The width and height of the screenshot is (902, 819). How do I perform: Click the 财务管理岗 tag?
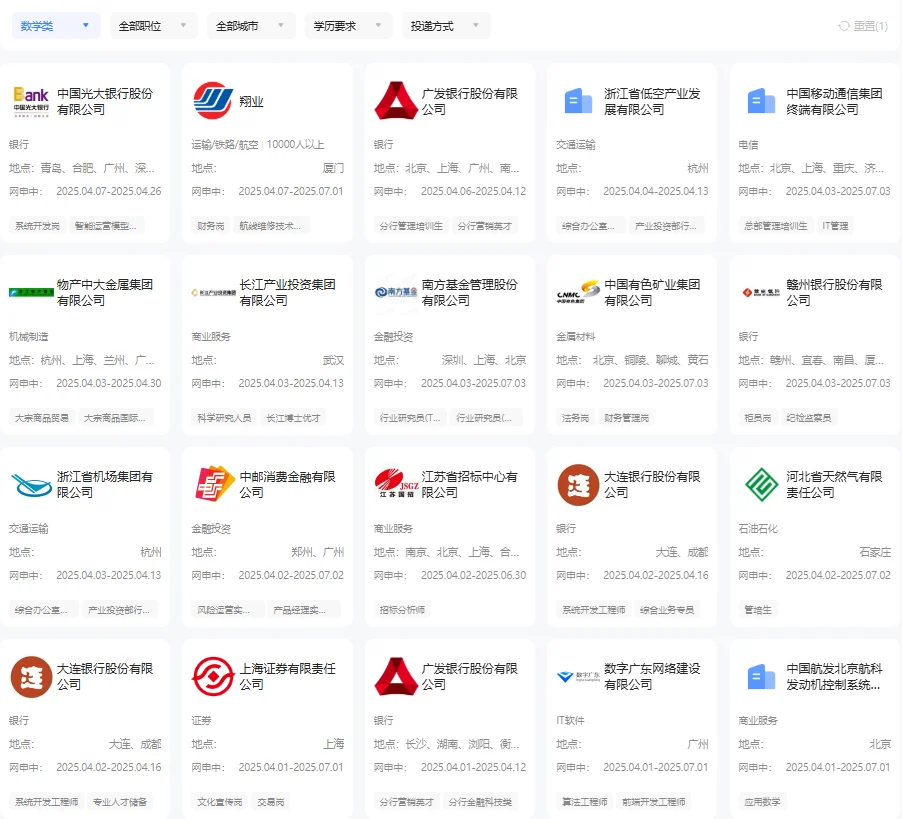coord(626,418)
